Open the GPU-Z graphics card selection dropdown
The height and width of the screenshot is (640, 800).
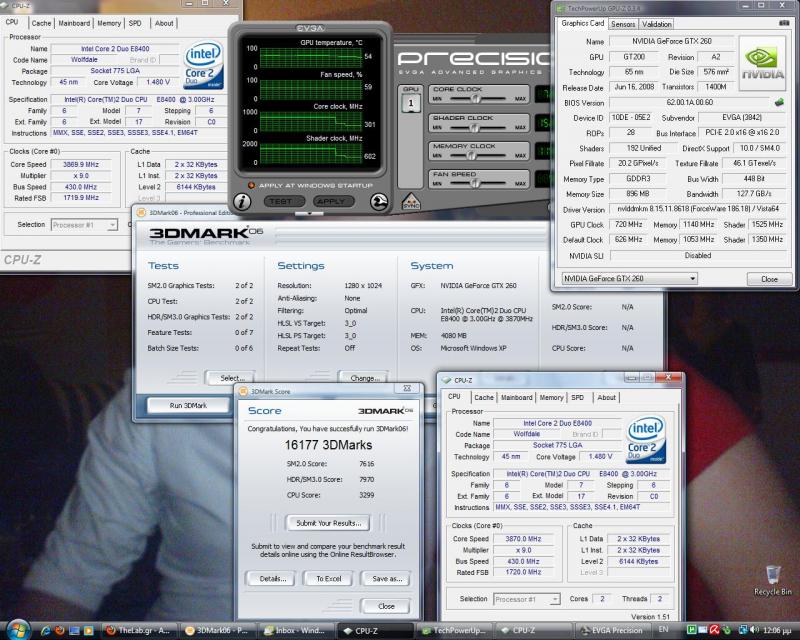point(629,279)
